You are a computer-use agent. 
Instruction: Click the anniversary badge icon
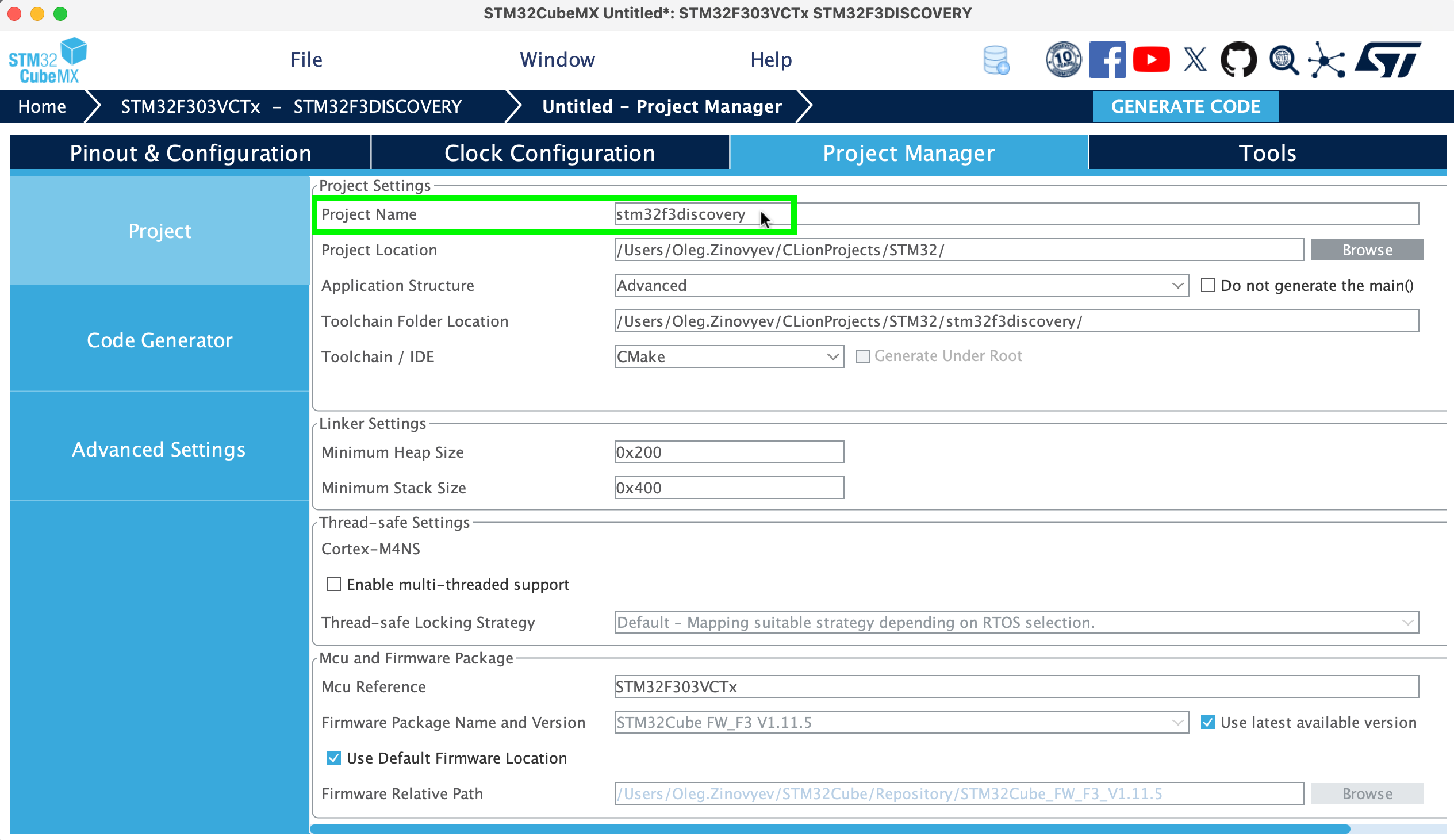pos(1063,58)
